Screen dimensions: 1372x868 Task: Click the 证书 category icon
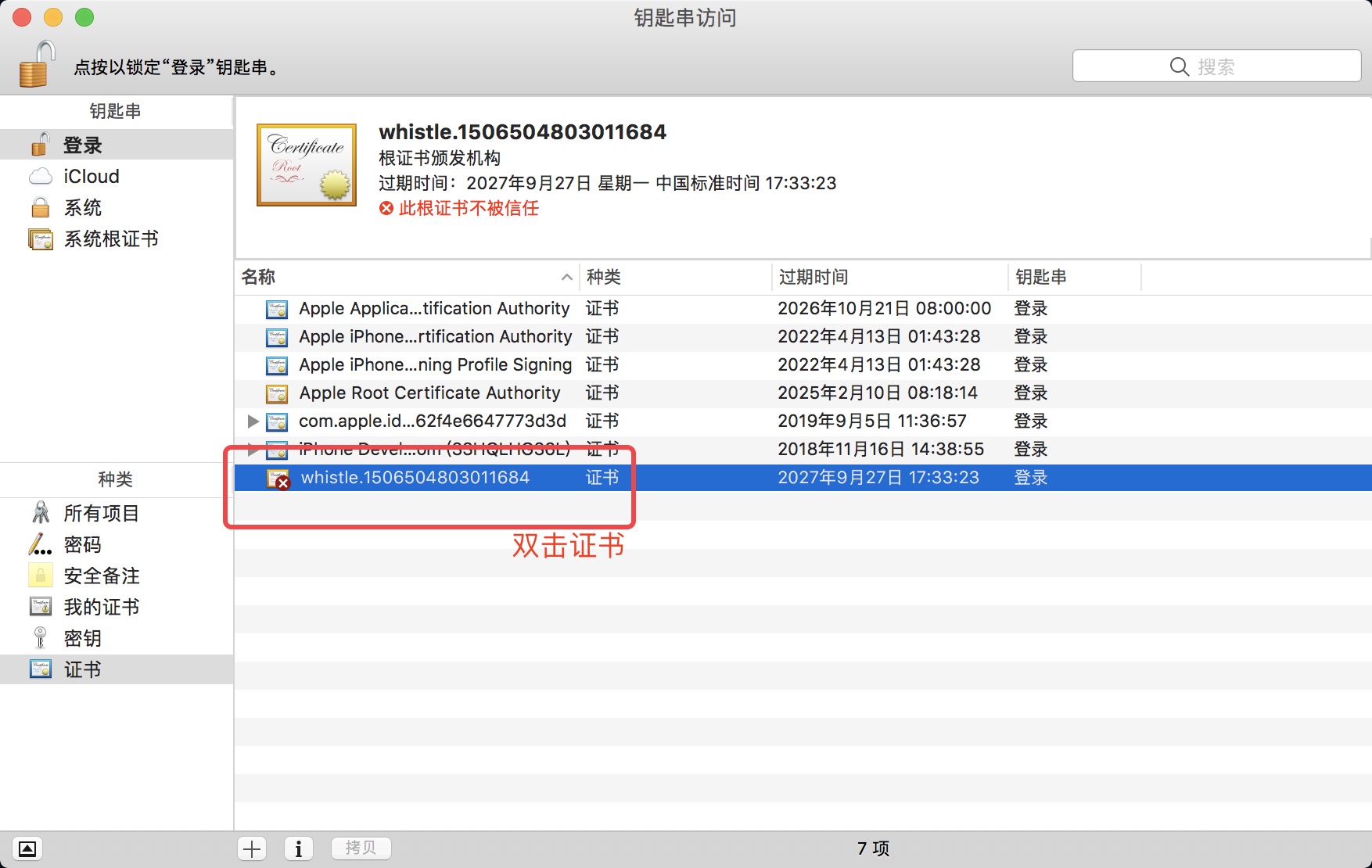coord(41,669)
